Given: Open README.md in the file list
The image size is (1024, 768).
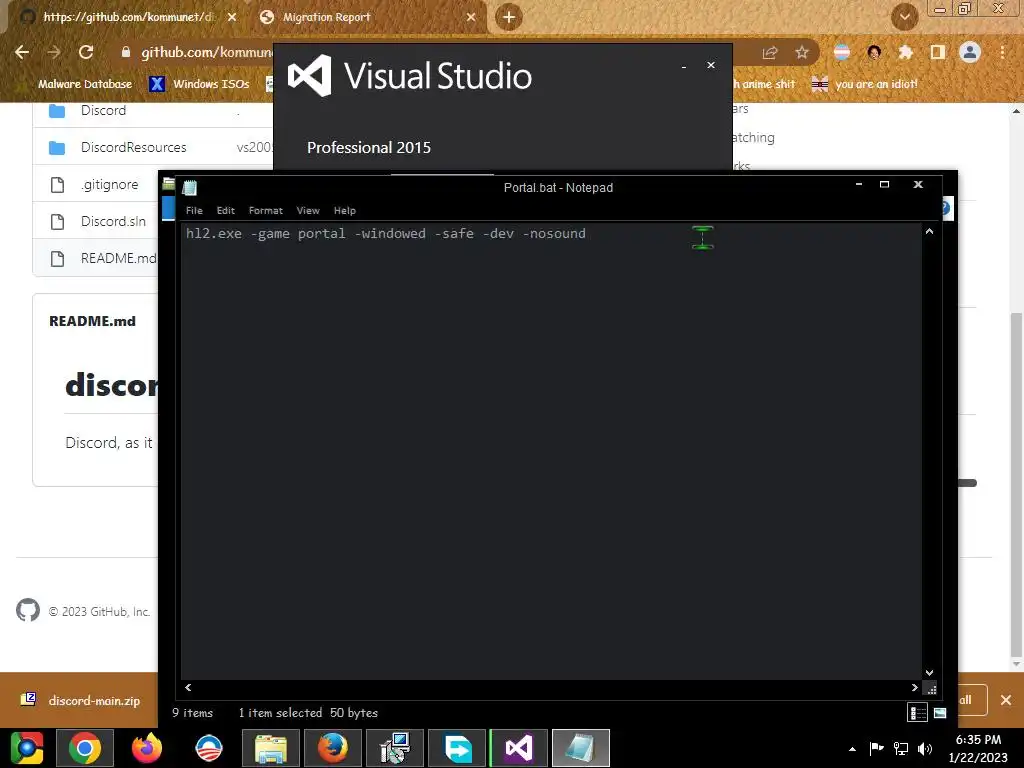Looking at the screenshot, I should click(118, 259).
